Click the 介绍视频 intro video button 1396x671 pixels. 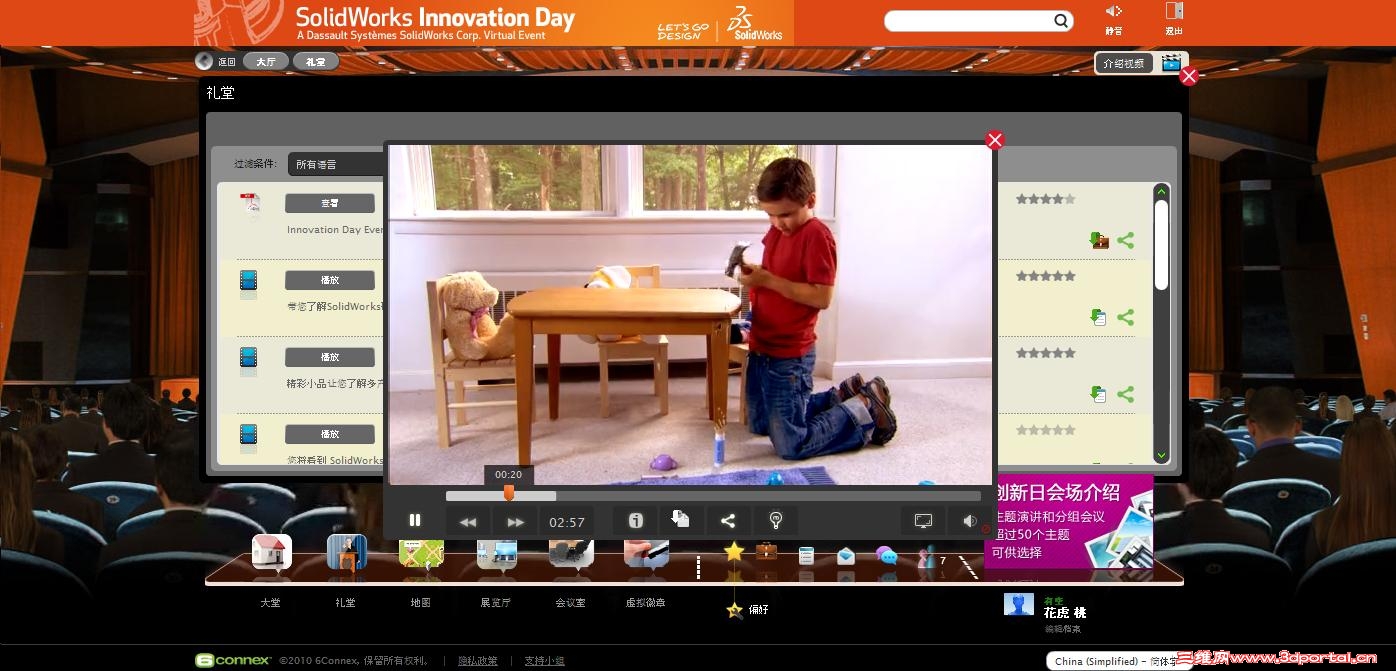(x=1124, y=63)
